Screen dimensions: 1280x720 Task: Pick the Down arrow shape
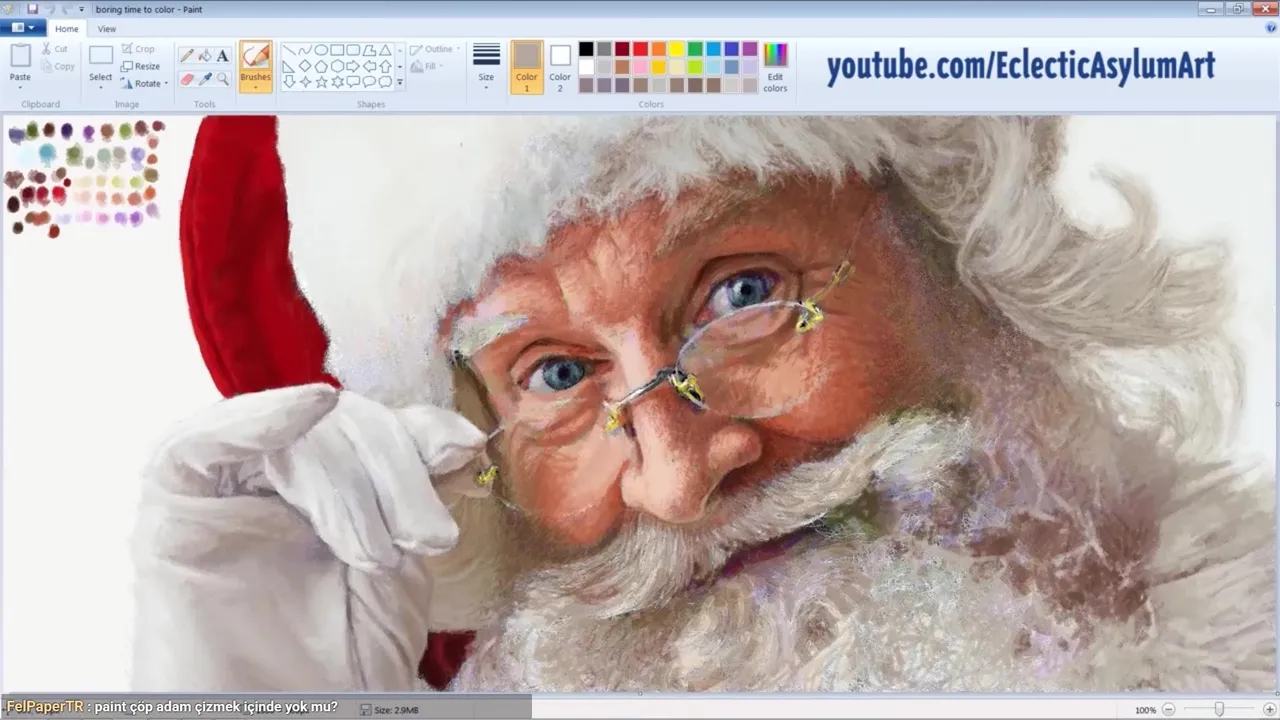tap(289, 82)
